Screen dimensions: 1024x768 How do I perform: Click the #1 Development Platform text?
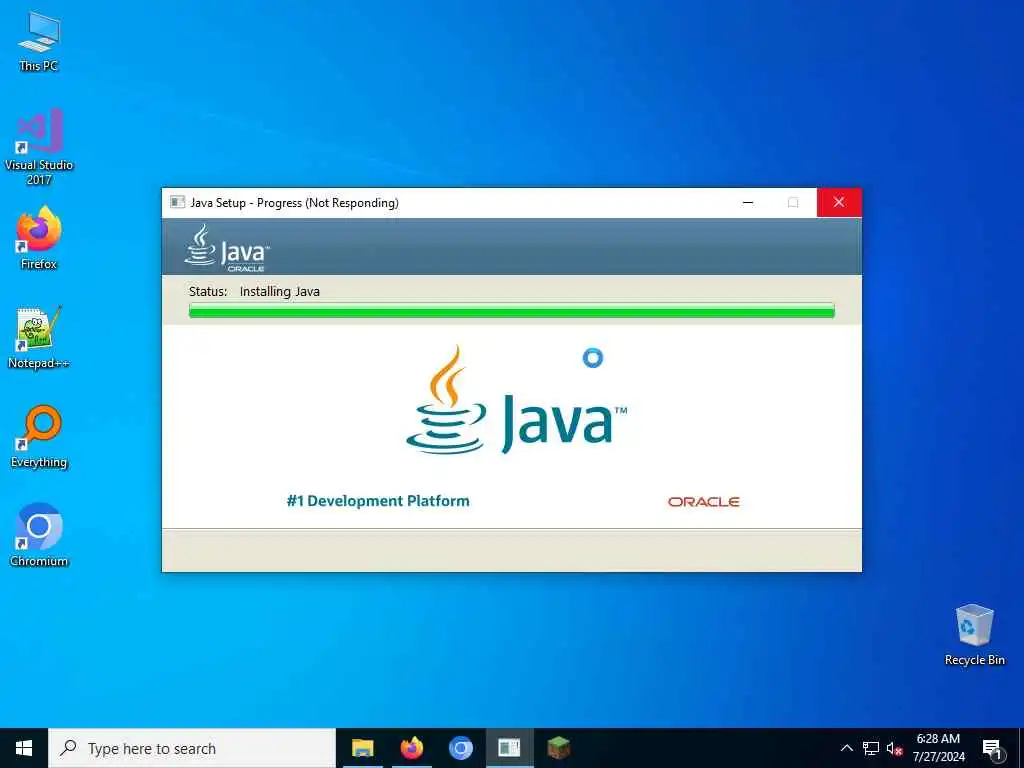point(378,501)
